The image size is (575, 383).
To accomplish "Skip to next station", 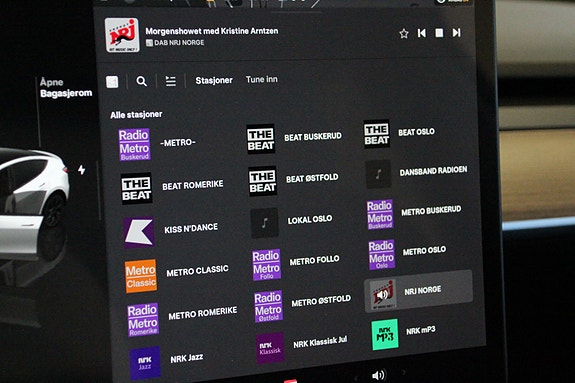I will pos(456,33).
